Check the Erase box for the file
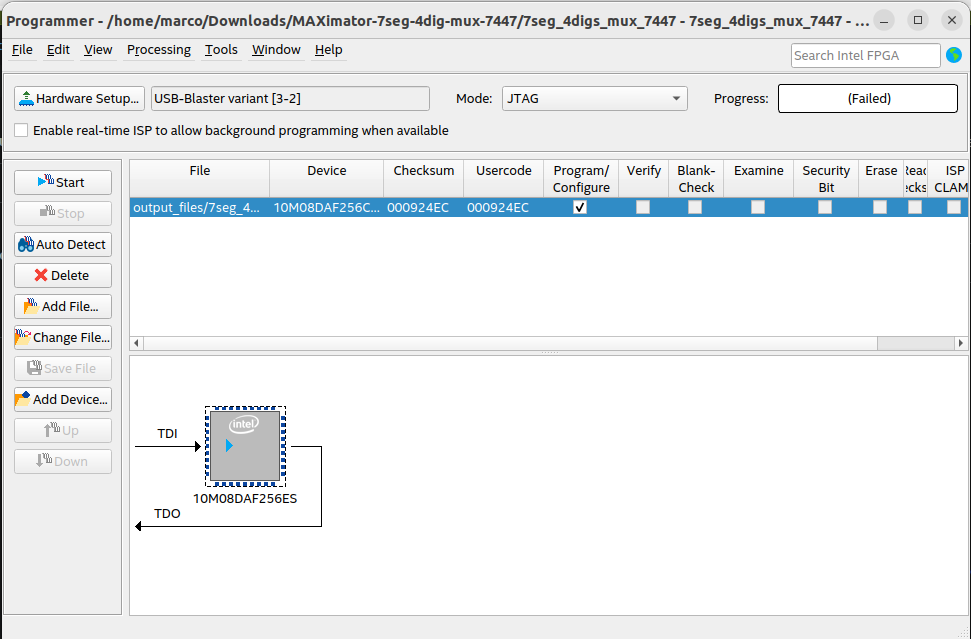971x639 pixels. tap(880, 207)
